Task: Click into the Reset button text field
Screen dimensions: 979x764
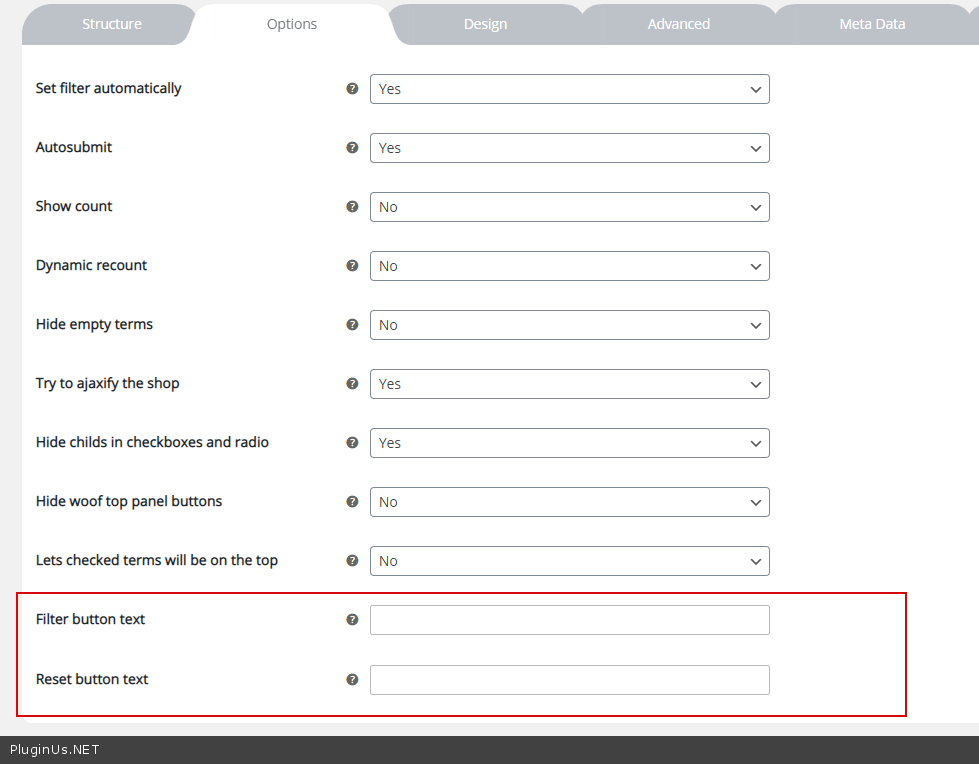Action: pos(569,680)
